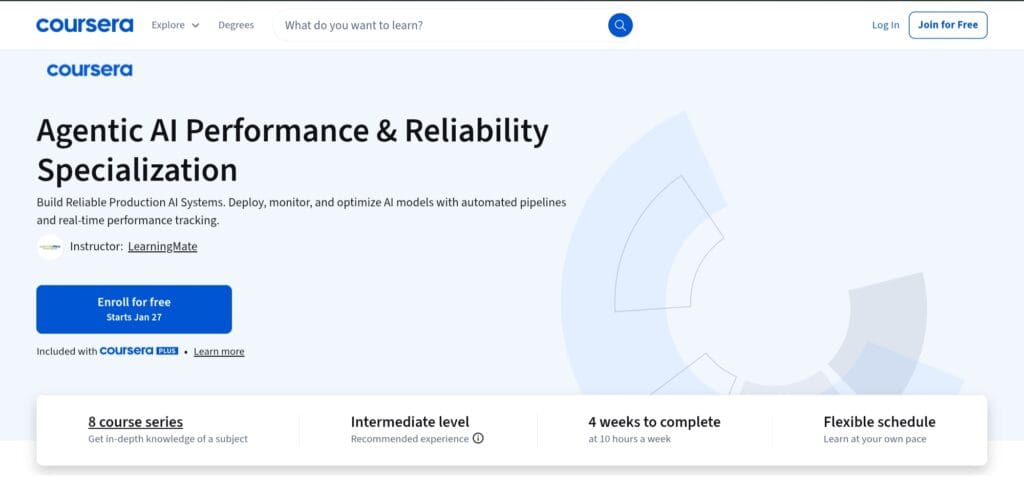Click the 'Flexible schedule' text
The height and width of the screenshot is (481, 1024).
pyautogui.click(x=879, y=422)
